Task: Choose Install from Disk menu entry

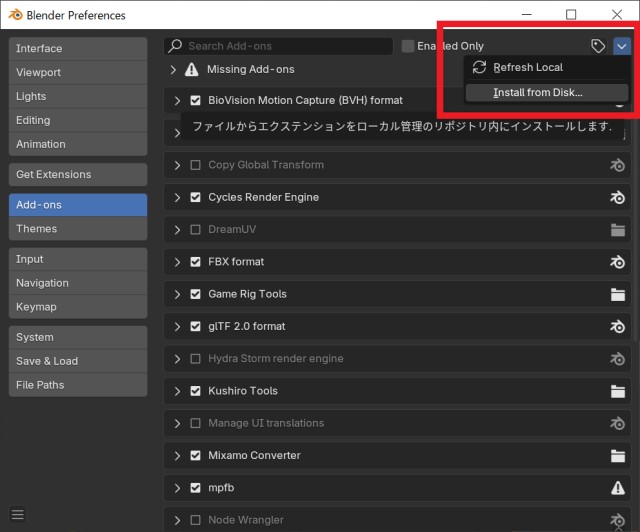Action: 547,93
